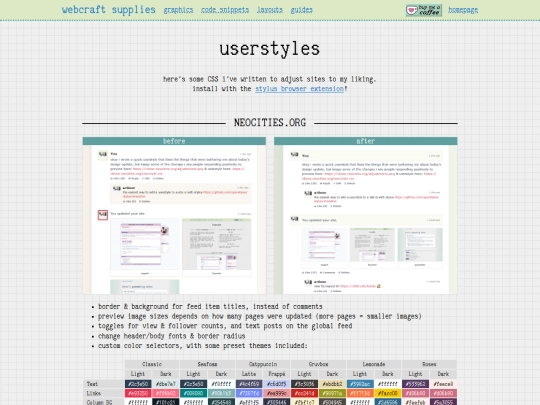Select the Gruvbox Light links color swatch
The width and height of the screenshot is (540, 405).
304,393
